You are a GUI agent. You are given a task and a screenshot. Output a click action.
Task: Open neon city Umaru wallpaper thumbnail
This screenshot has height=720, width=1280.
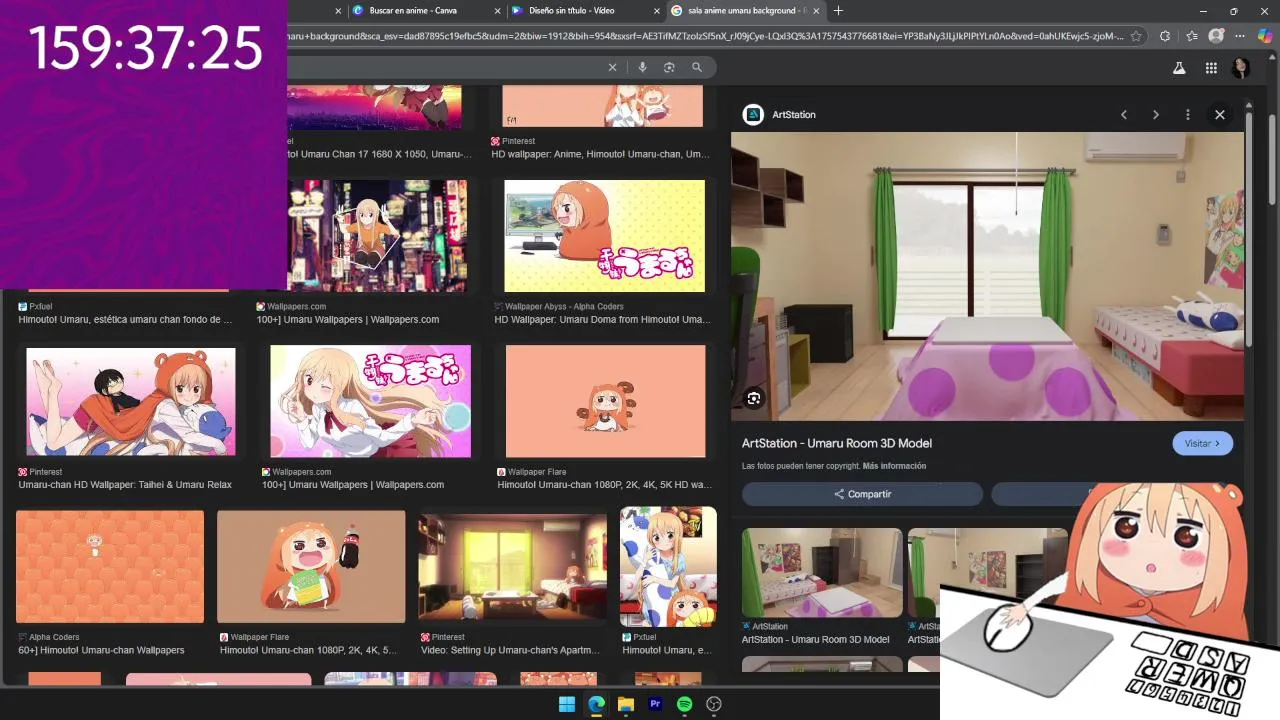pyautogui.click(x=377, y=236)
